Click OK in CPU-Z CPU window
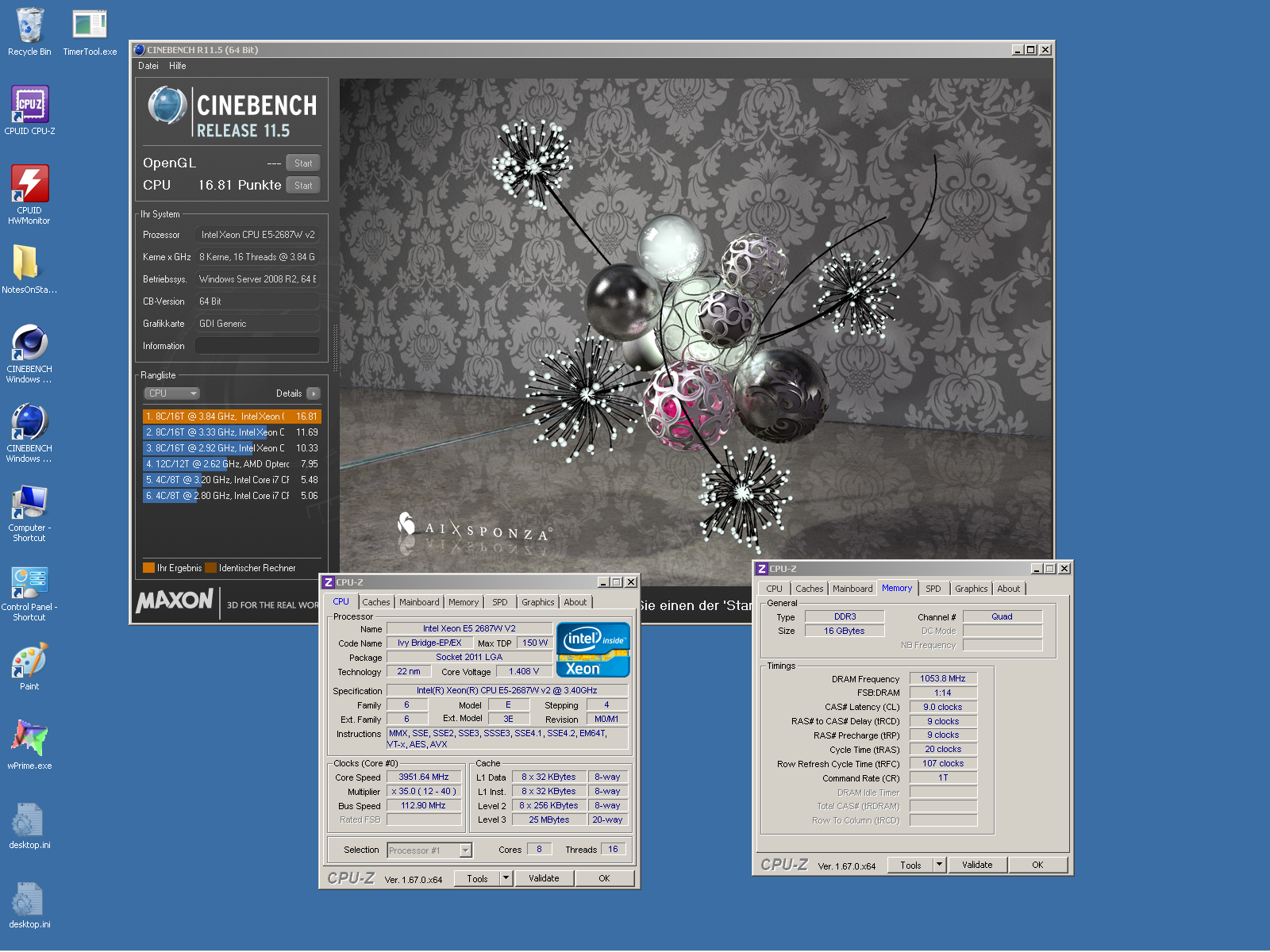The width and height of the screenshot is (1270, 952). coord(604,878)
